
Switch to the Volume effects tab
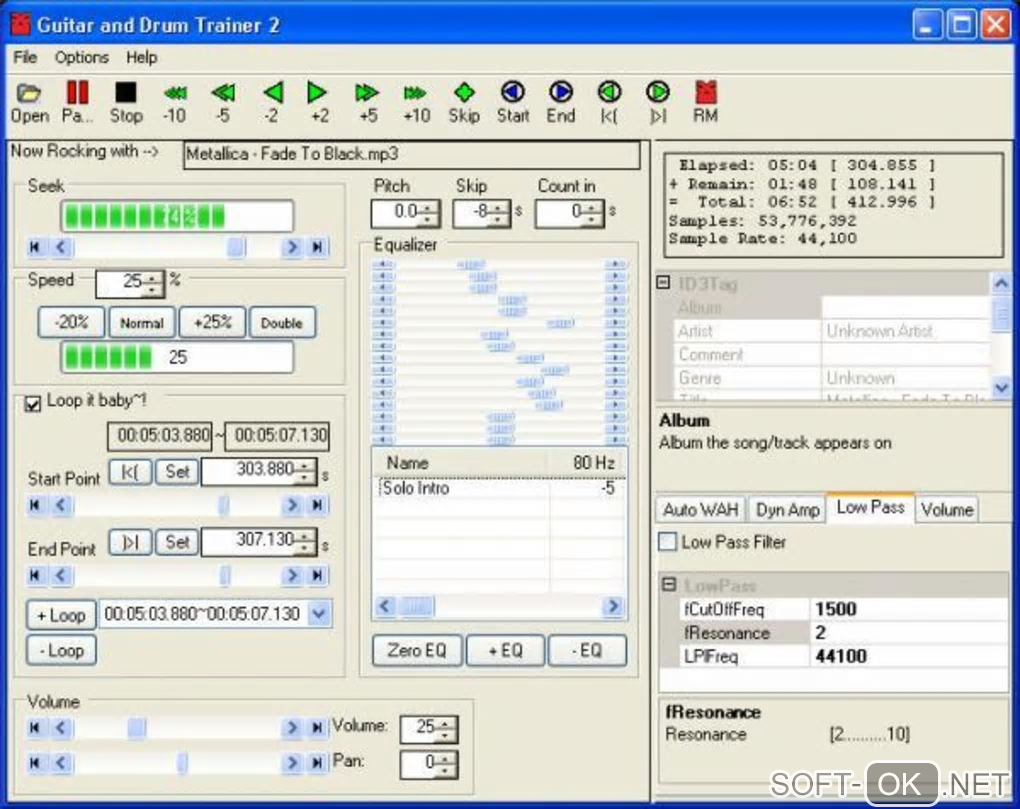(x=946, y=509)
